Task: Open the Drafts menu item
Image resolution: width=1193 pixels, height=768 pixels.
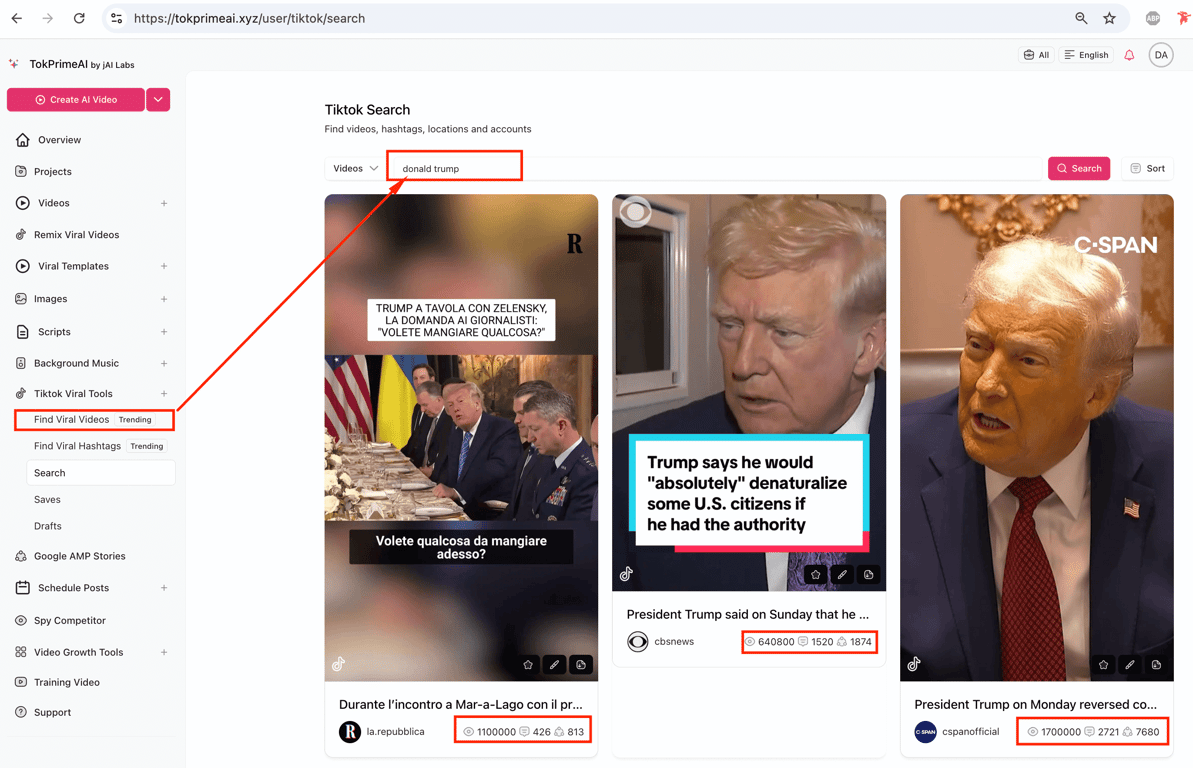Action: pos(48,526)
